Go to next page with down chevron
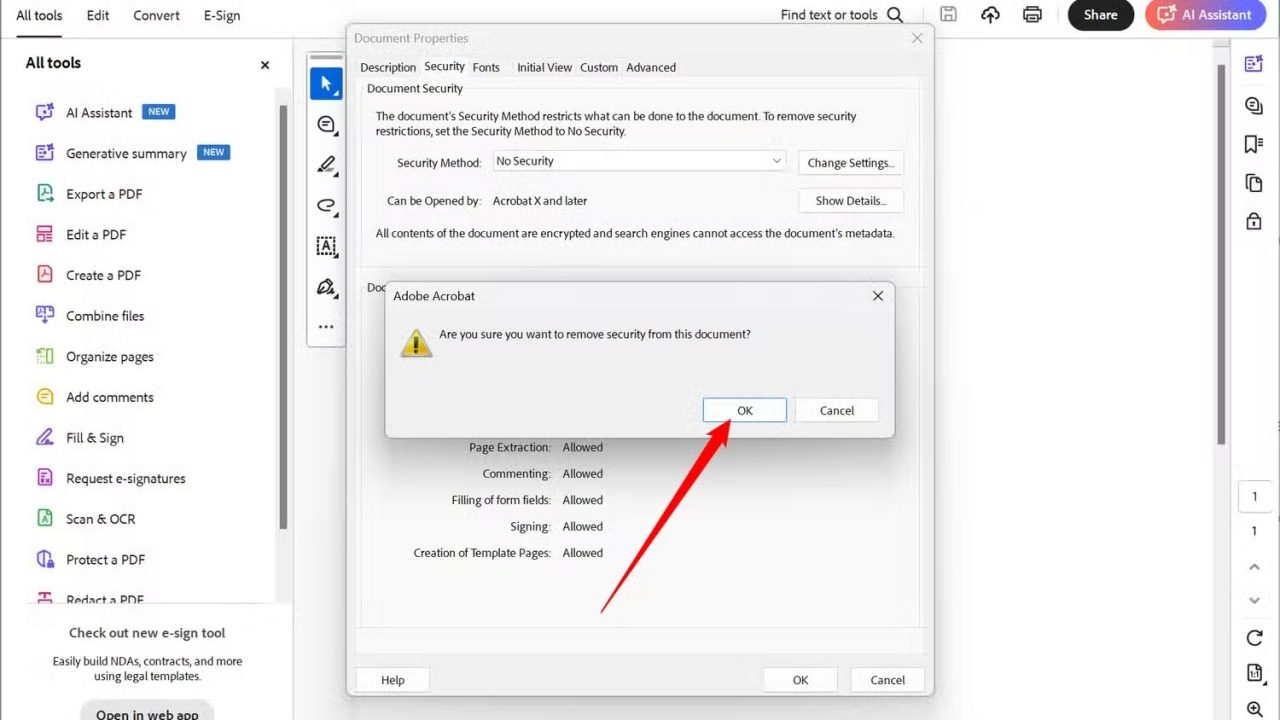This screenshot has height=720, width=1280. (x=1254, y=600)
